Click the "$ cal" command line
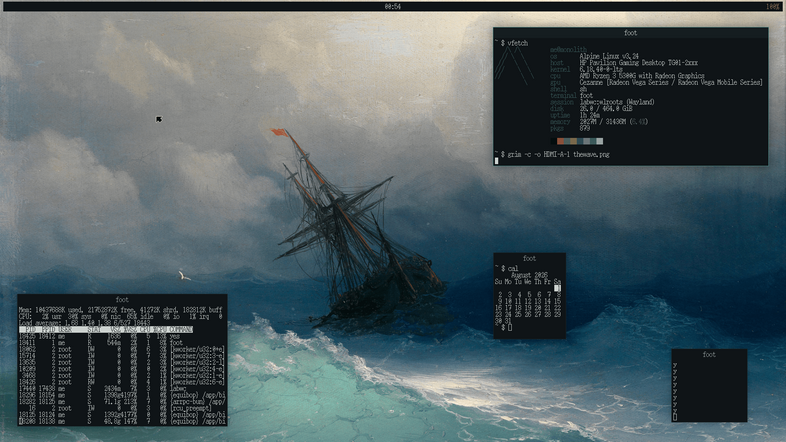 click(509, 269)
